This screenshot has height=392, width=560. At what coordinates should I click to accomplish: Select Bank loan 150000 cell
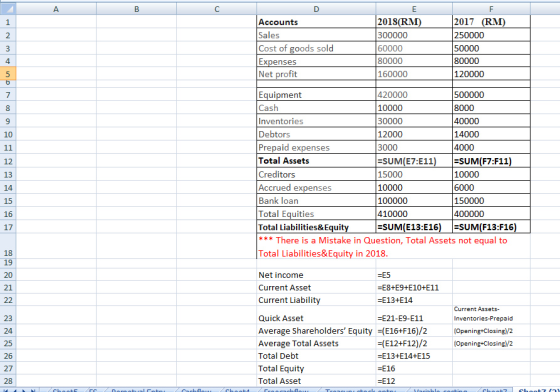click(491, 201)
